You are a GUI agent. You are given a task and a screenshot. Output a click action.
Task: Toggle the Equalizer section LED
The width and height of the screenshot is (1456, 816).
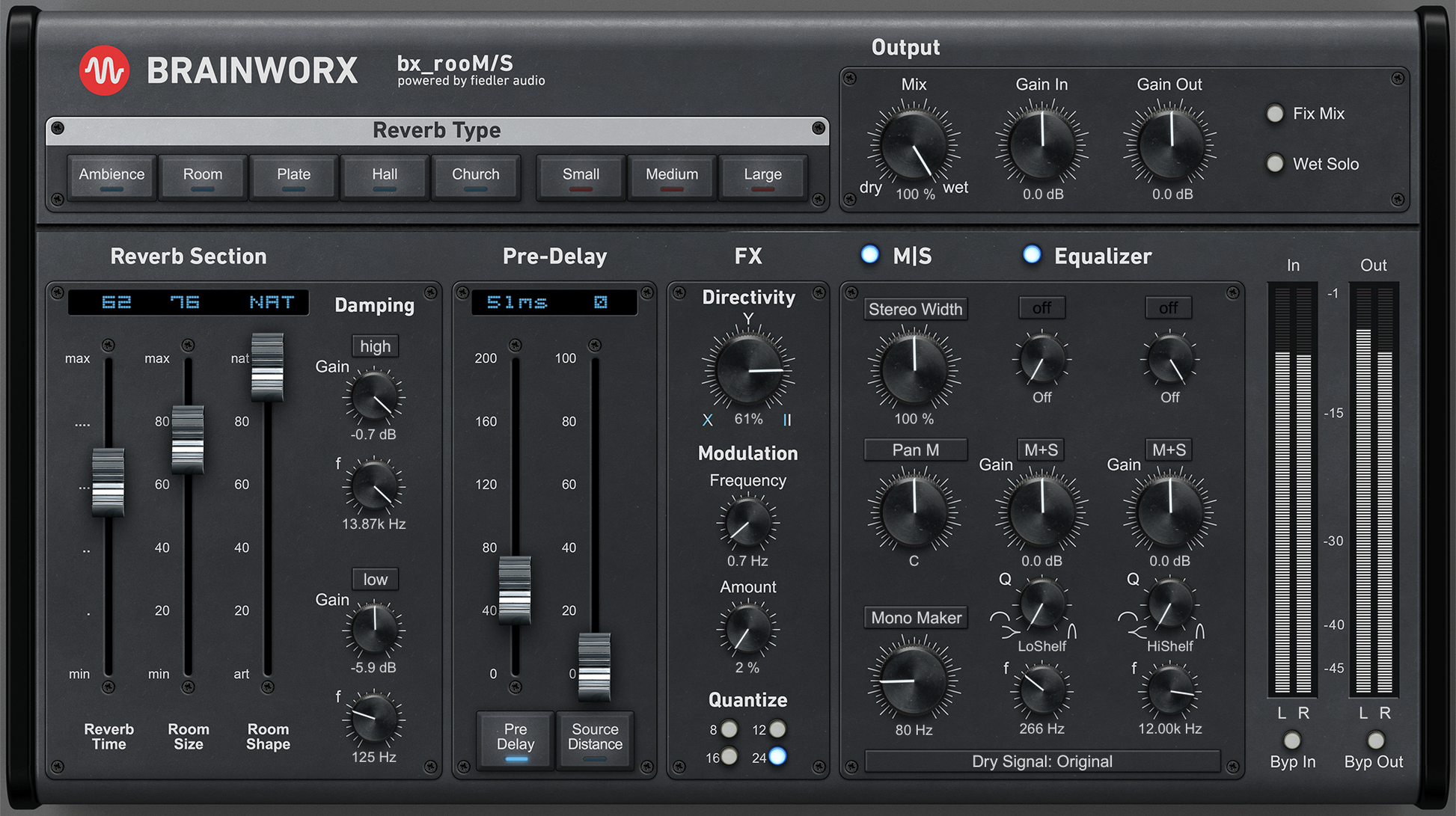(x=1032, y=255)
